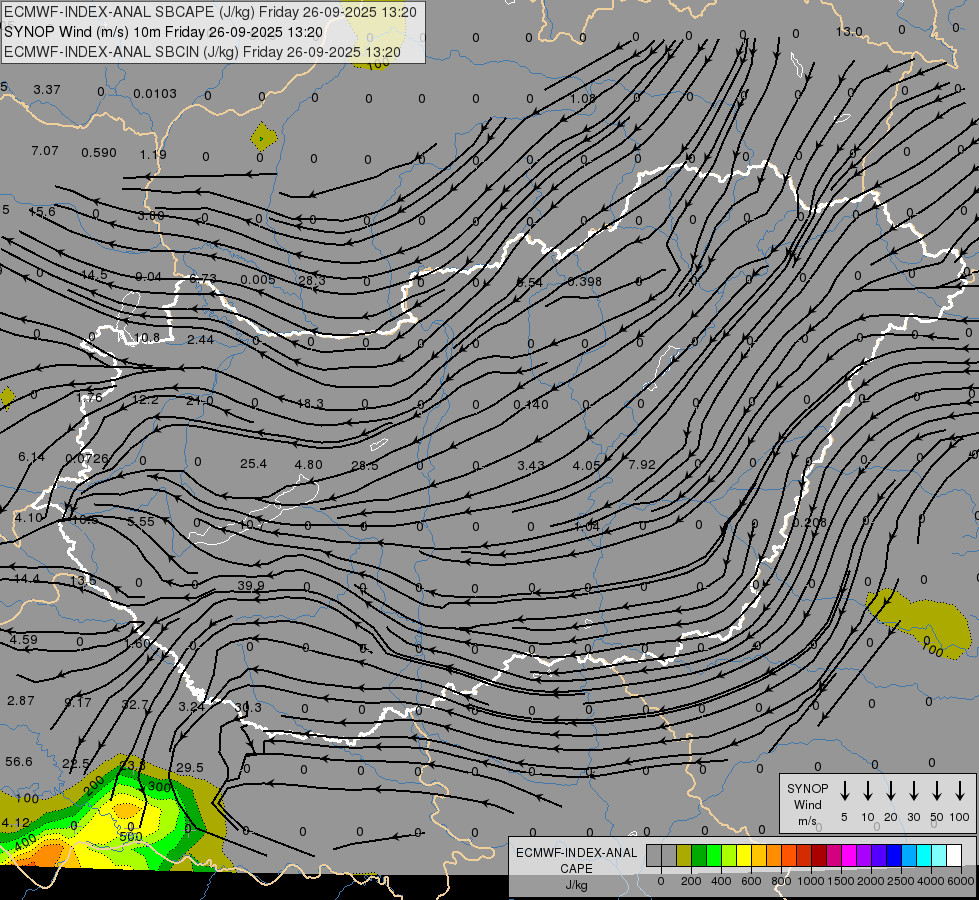Click the 10 m/s wind arrow in legend
The image size is (979, 900).
867,791
